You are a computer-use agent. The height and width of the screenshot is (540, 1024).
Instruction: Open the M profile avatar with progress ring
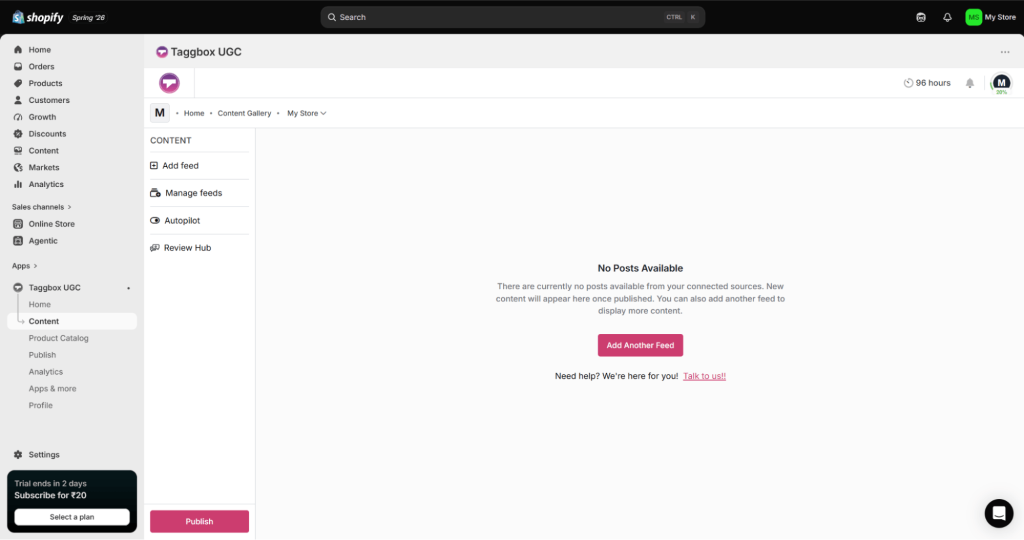click(1001, 83)
